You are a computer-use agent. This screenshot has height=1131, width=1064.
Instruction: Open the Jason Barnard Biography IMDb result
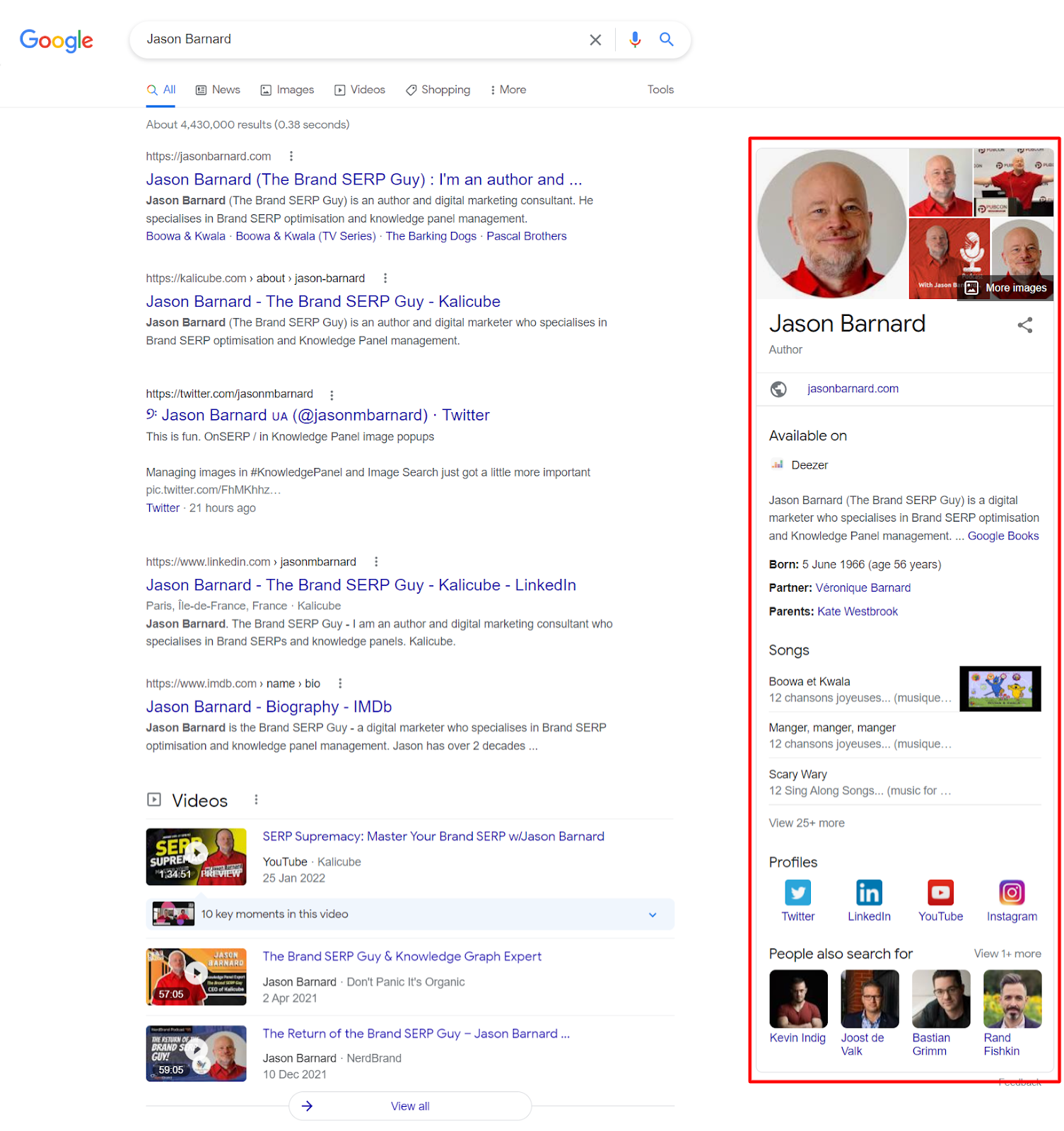coord(269,707)
